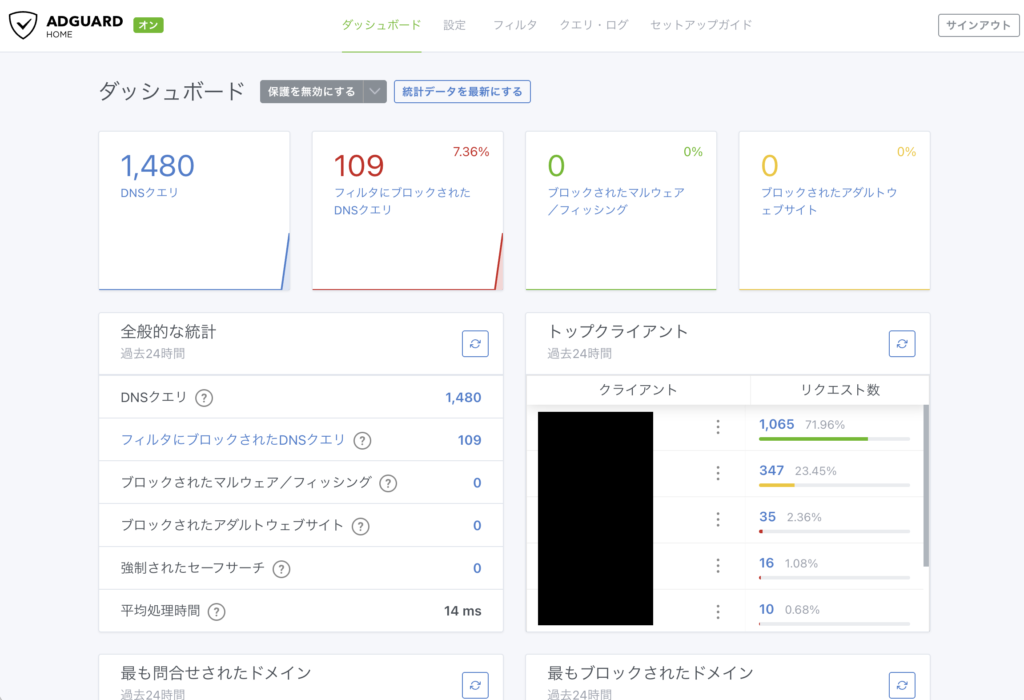Refresh the 最もブロックされたドメイン panel
This screenshot has height=700, width=1024.
point(902,684)
